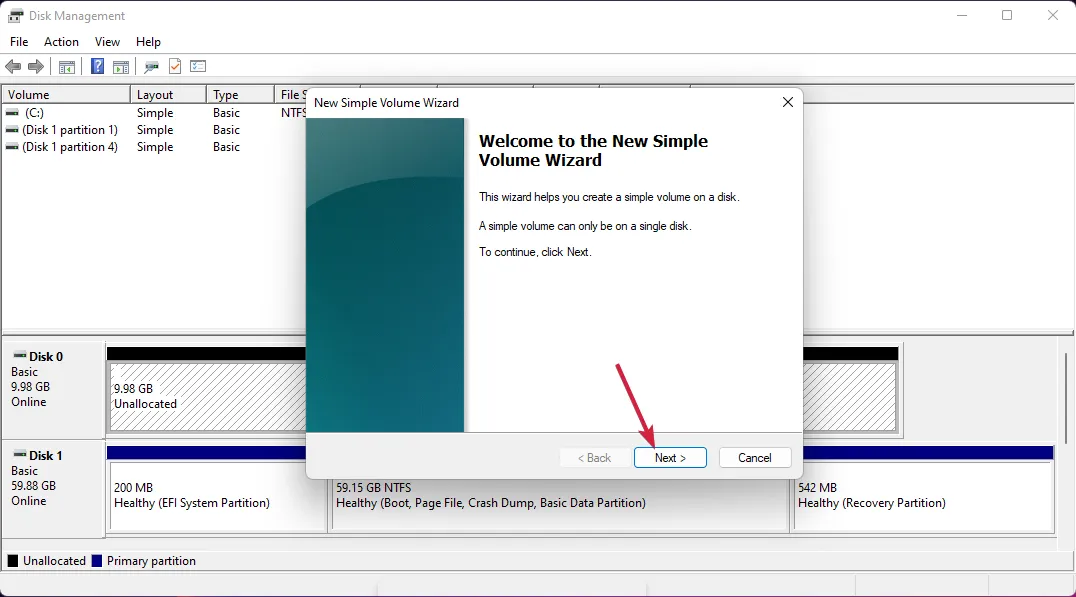Click the Disk 1 59.88 GB size text
This screenshot has width=1076, height=597.
[33, 485]
